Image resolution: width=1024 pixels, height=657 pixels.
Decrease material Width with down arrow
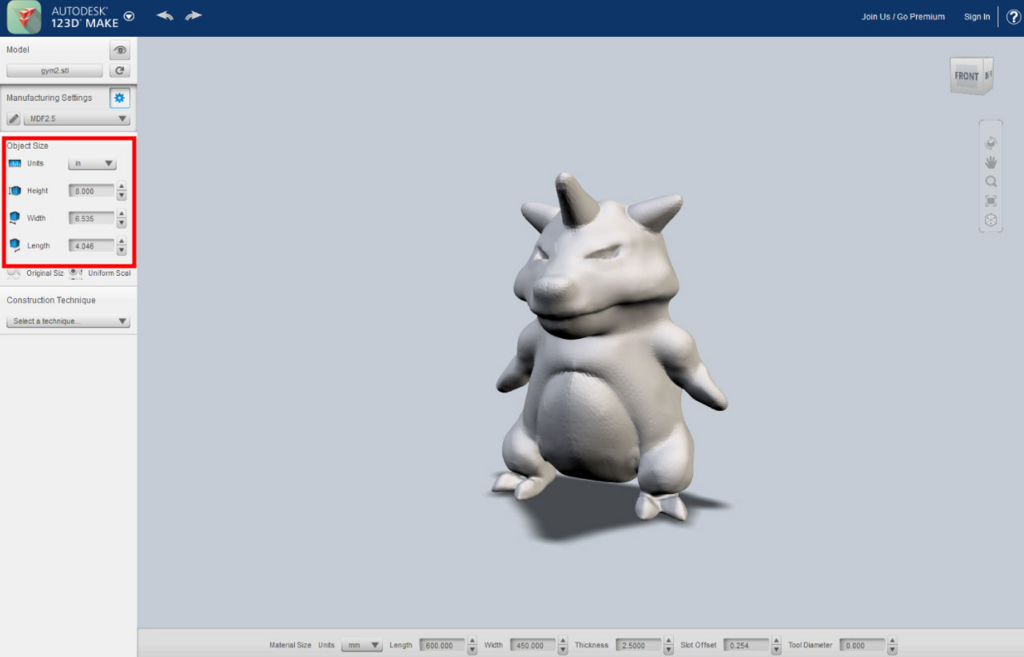(x=563, y=650)
